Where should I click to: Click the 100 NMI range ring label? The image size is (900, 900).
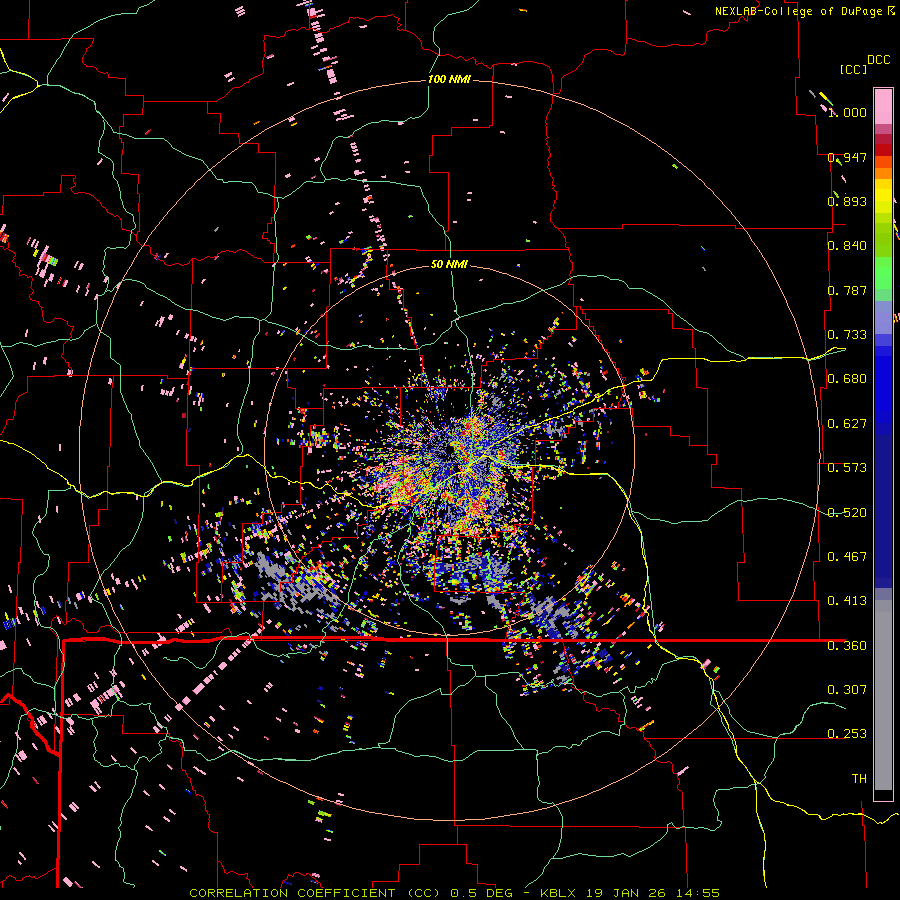(449, 79)
